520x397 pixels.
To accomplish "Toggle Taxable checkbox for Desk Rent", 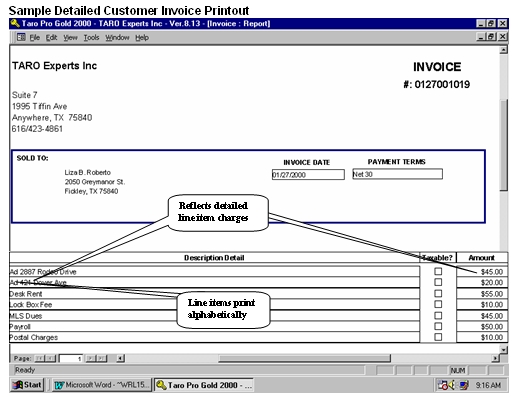I will [x=438, y=293].
